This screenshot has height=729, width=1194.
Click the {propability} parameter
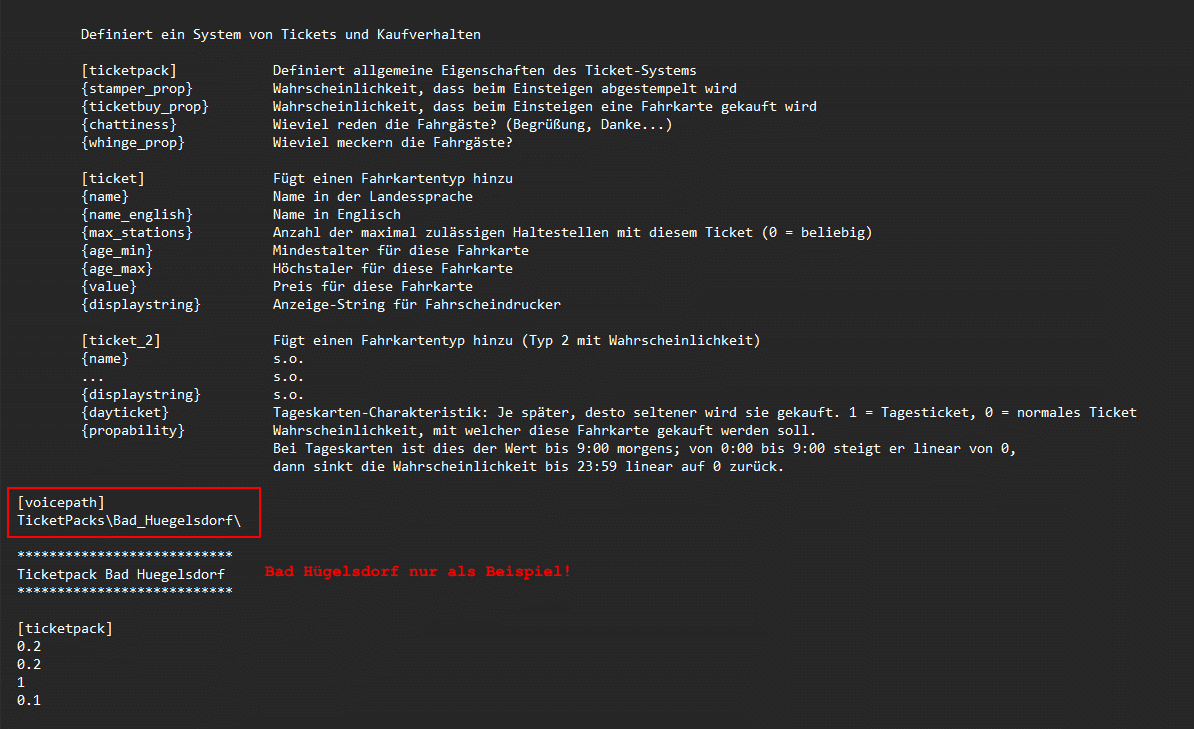click(x=132, y=430)
